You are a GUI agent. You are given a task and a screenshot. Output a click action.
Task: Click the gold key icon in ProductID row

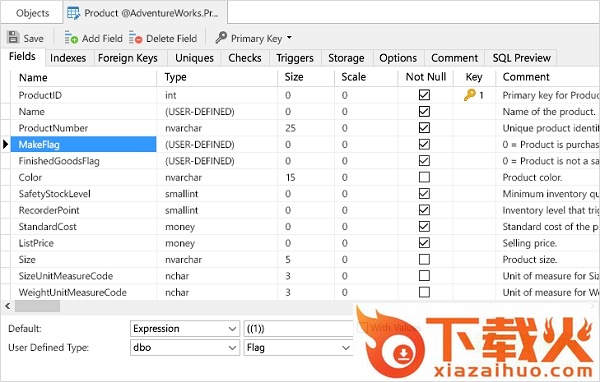(470, 95)
